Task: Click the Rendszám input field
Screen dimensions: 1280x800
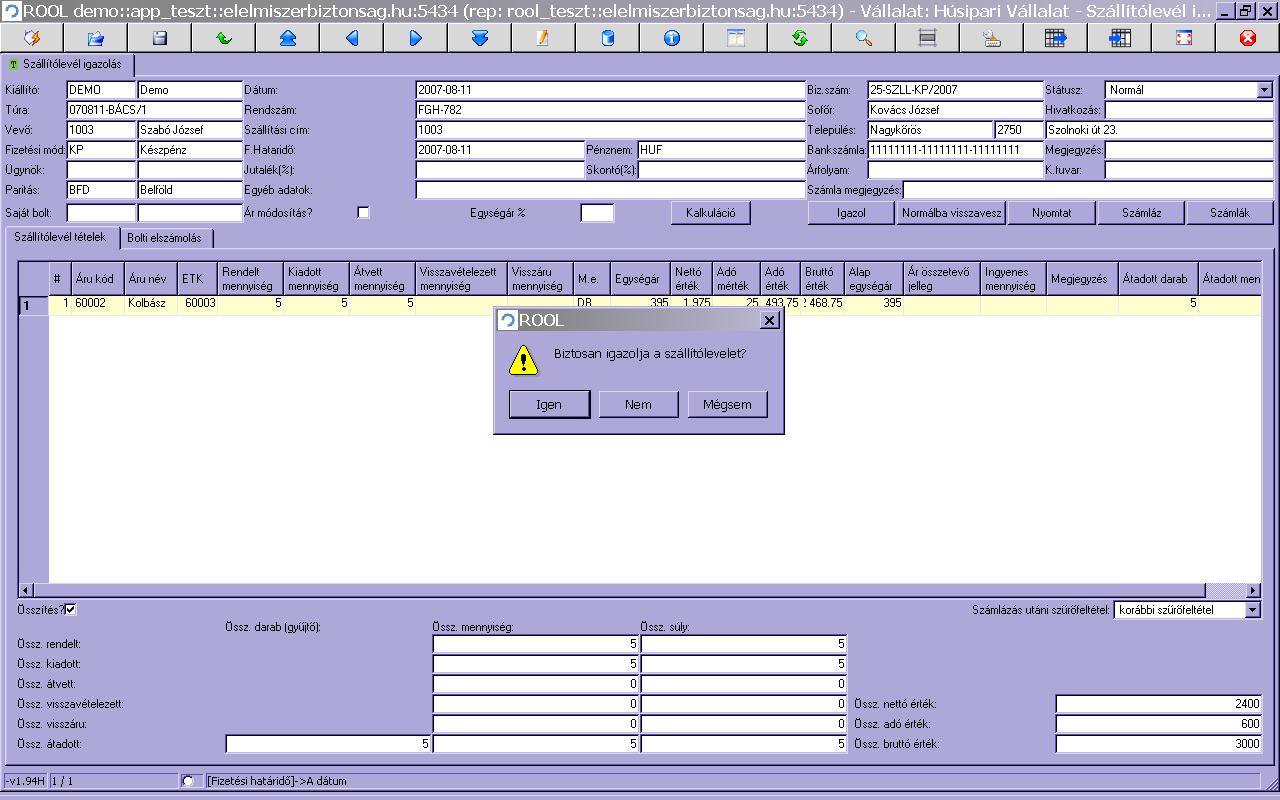Action: 610,110
